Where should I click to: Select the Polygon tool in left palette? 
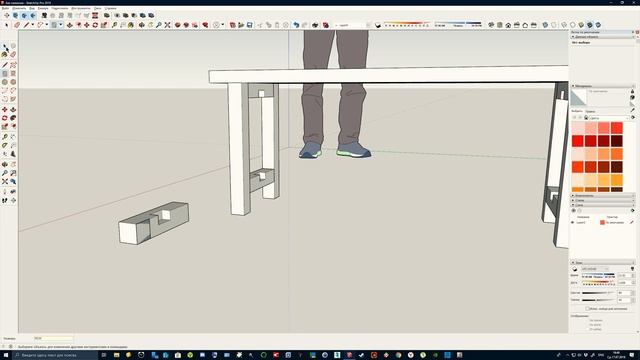13,82
